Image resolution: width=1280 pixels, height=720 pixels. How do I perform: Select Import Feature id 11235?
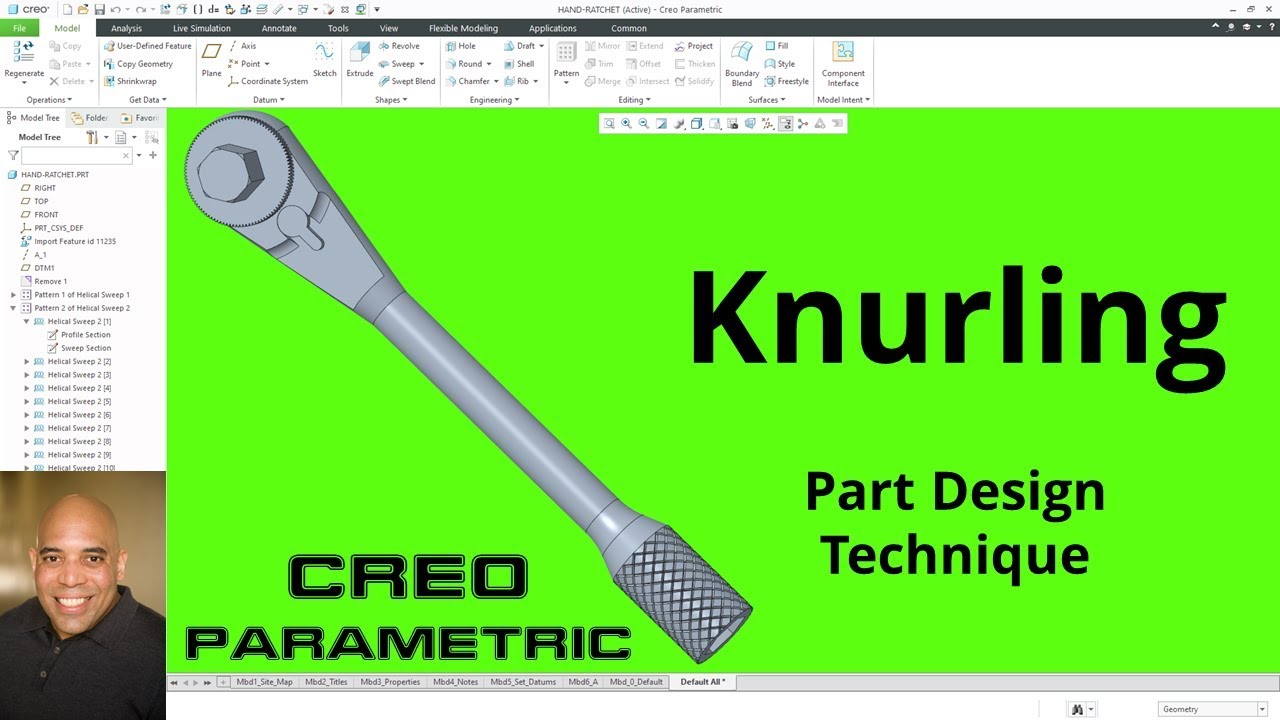pyautogui.click(x=68, y=241)
